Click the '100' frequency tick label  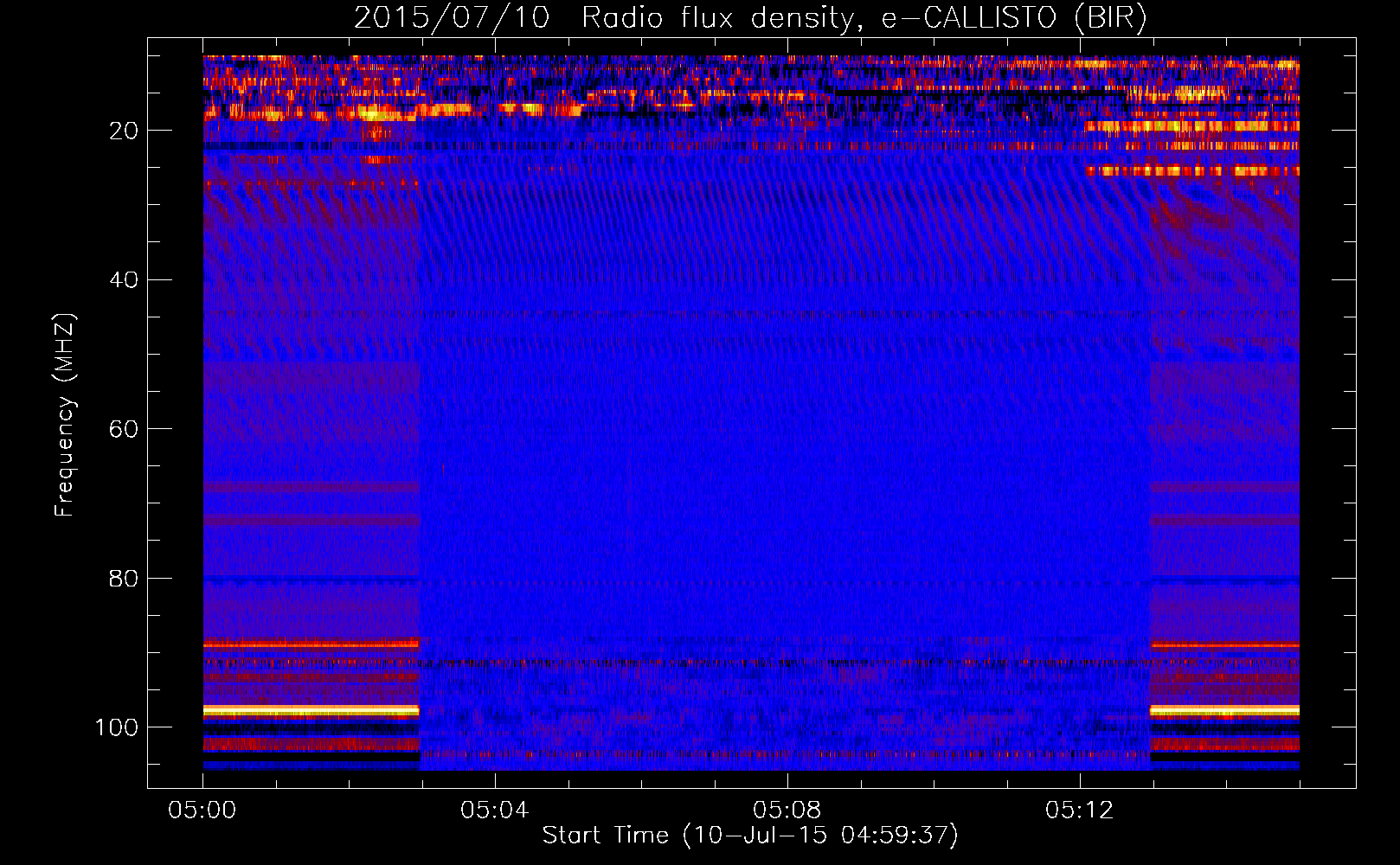point(117,727)
